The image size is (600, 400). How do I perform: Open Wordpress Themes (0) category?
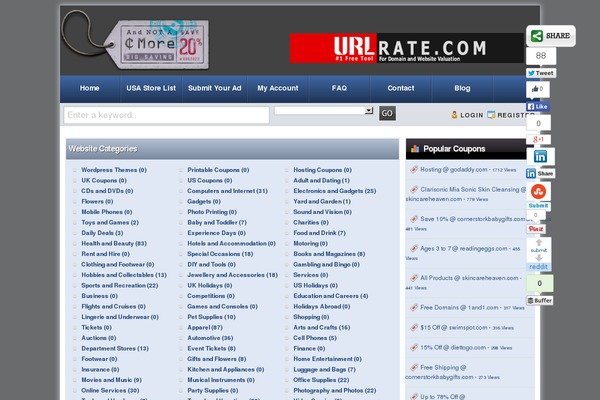114,170
